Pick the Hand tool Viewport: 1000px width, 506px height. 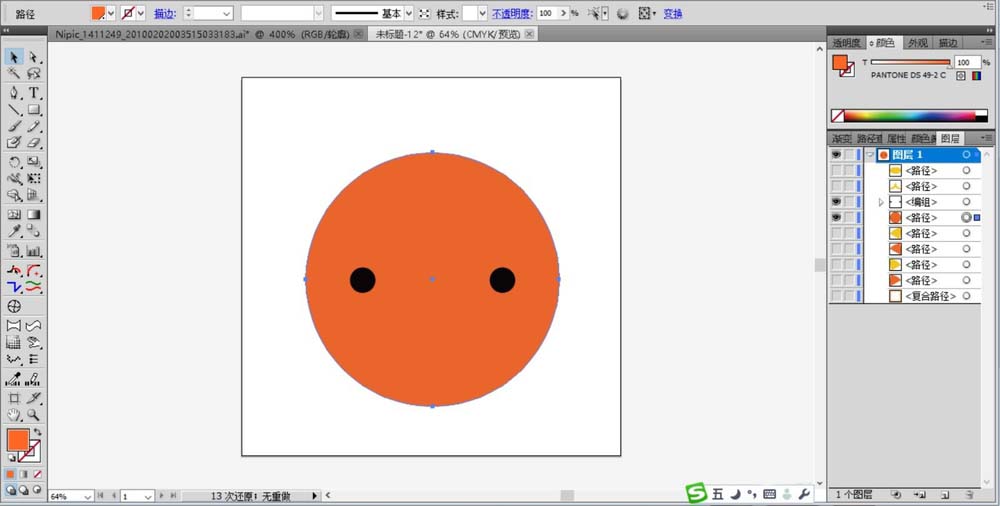click(14, 414)
